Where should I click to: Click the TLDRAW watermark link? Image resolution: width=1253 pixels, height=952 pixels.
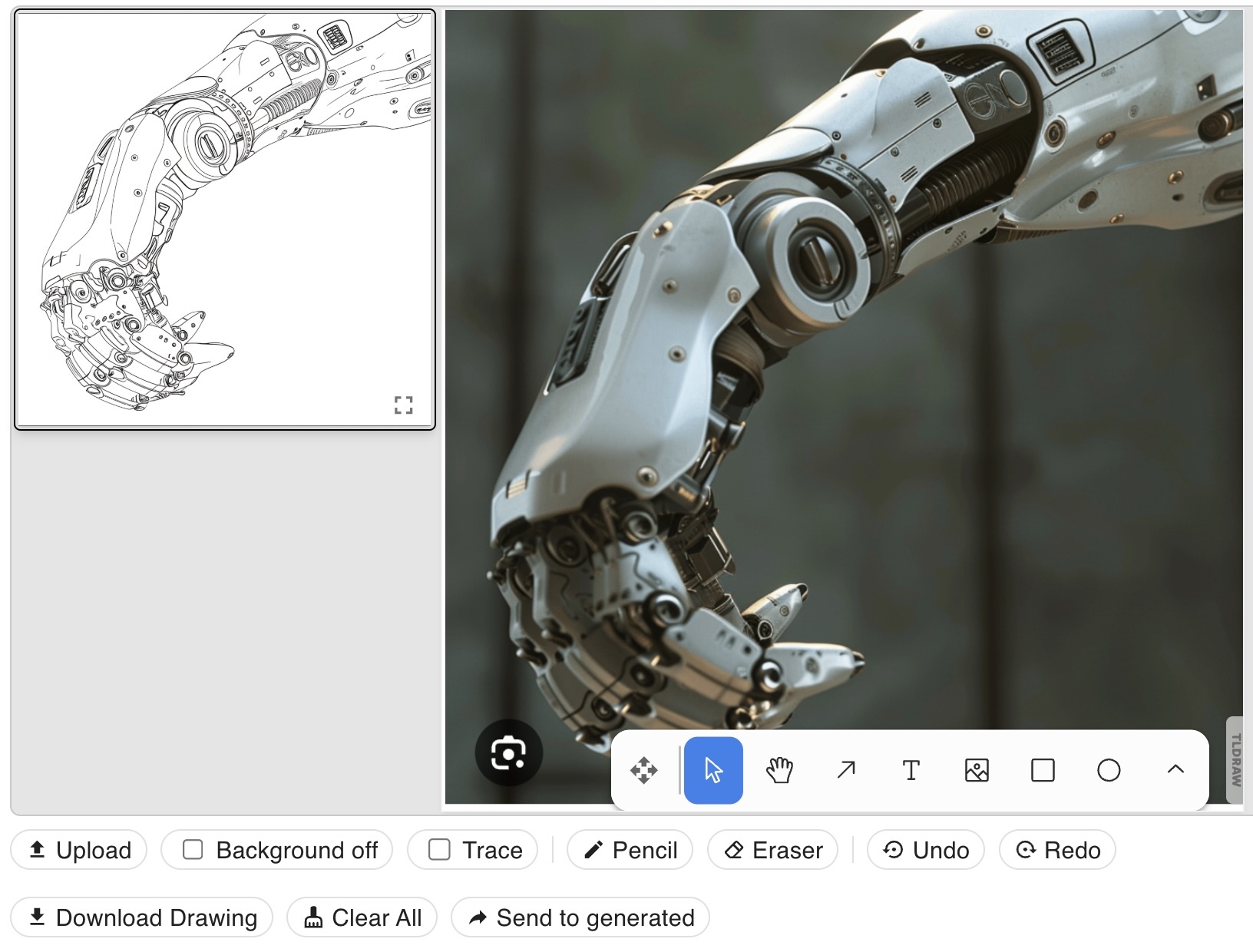(x=1235, y=760)
